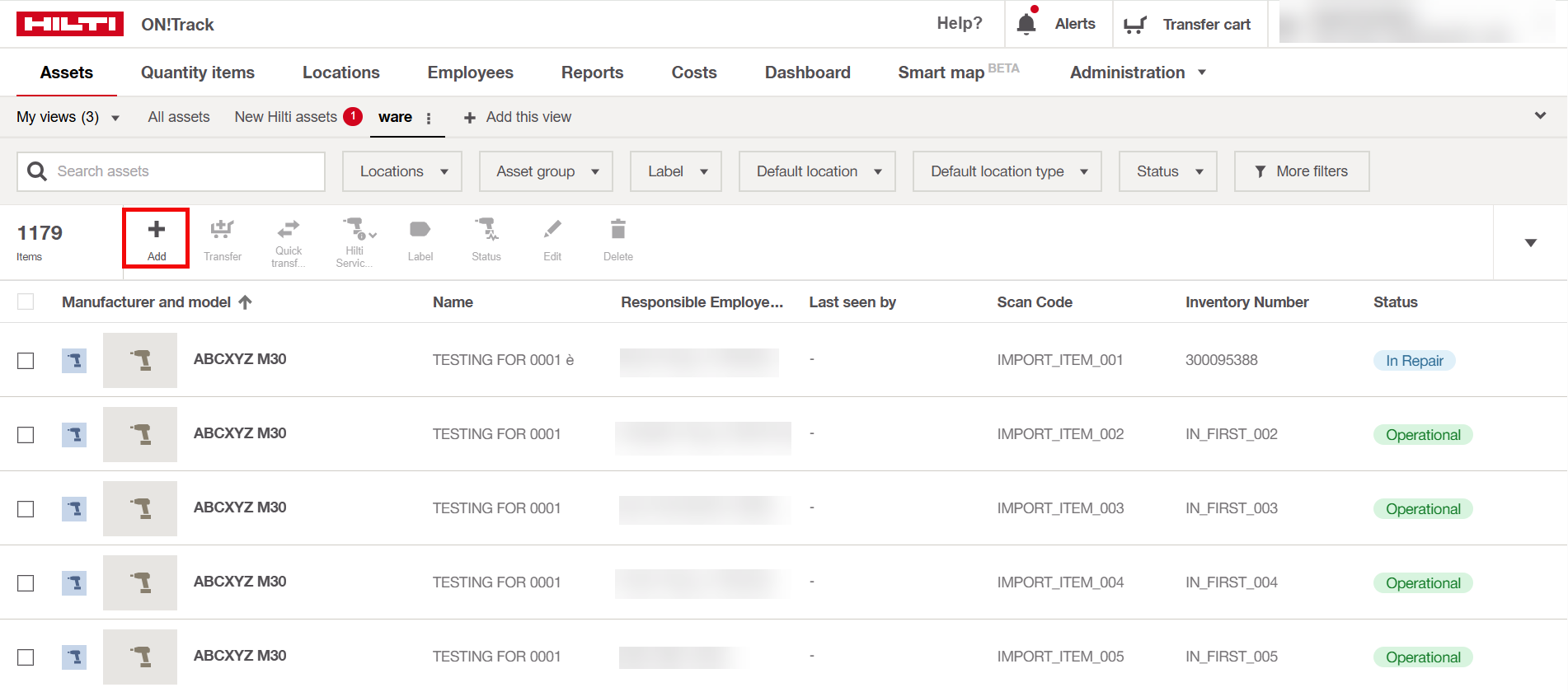Open asset thumbnail for IMPORT_ITEM_001
This screenshot has height=692, width=1568.
(140, 360)
